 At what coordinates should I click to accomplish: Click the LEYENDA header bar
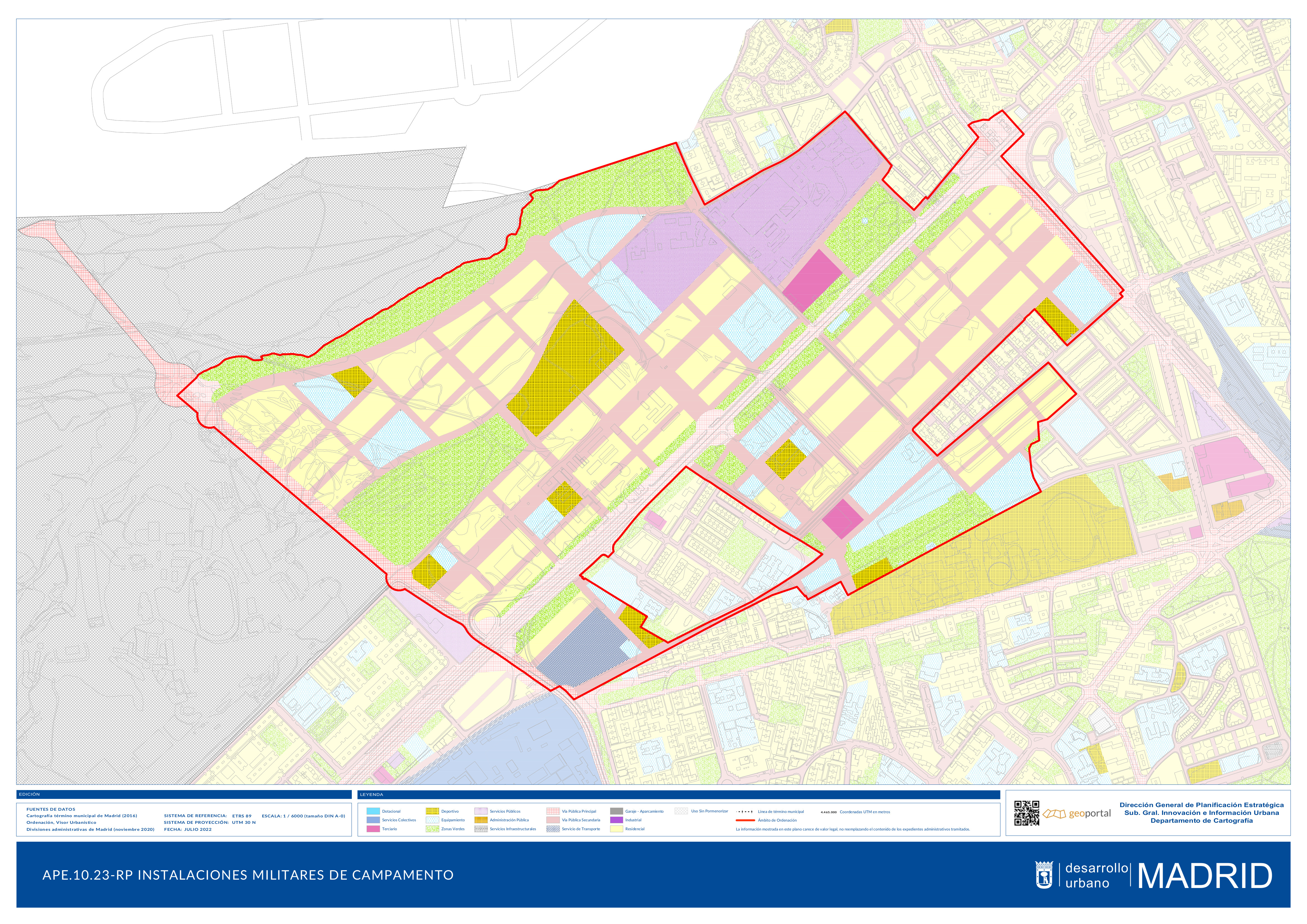tap(678, 794)
